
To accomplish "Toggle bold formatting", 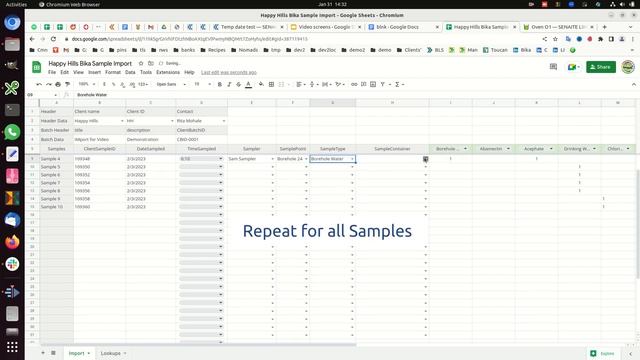I will [220, 84].
